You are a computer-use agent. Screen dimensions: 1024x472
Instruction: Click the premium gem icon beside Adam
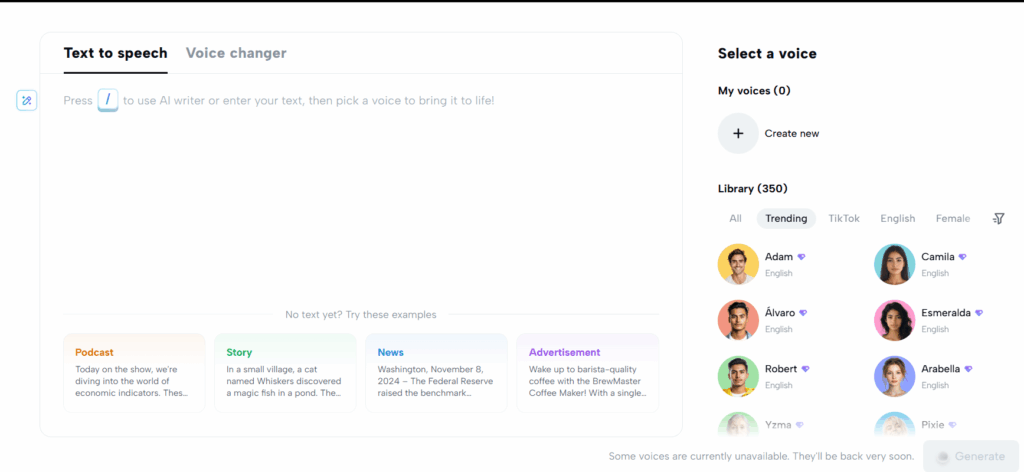point(801,257)
